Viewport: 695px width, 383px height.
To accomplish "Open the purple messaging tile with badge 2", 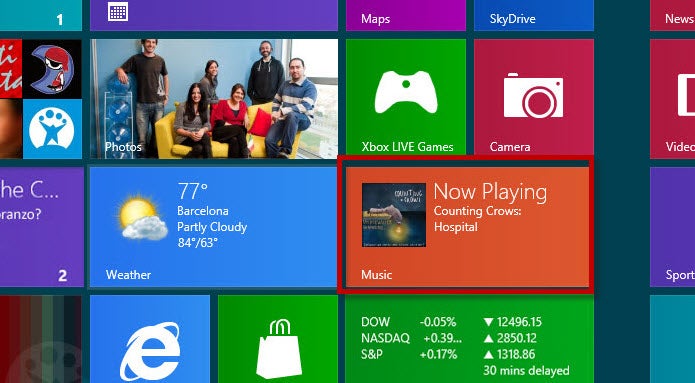I will (42, 227).
